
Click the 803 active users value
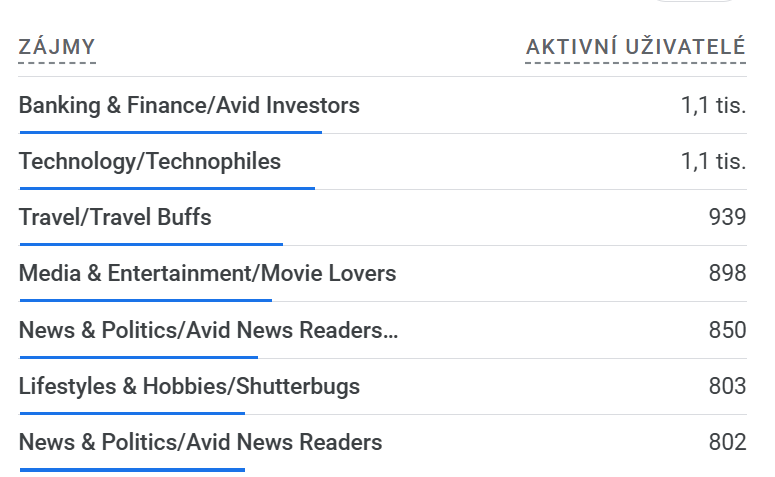(x=728, y=387)
